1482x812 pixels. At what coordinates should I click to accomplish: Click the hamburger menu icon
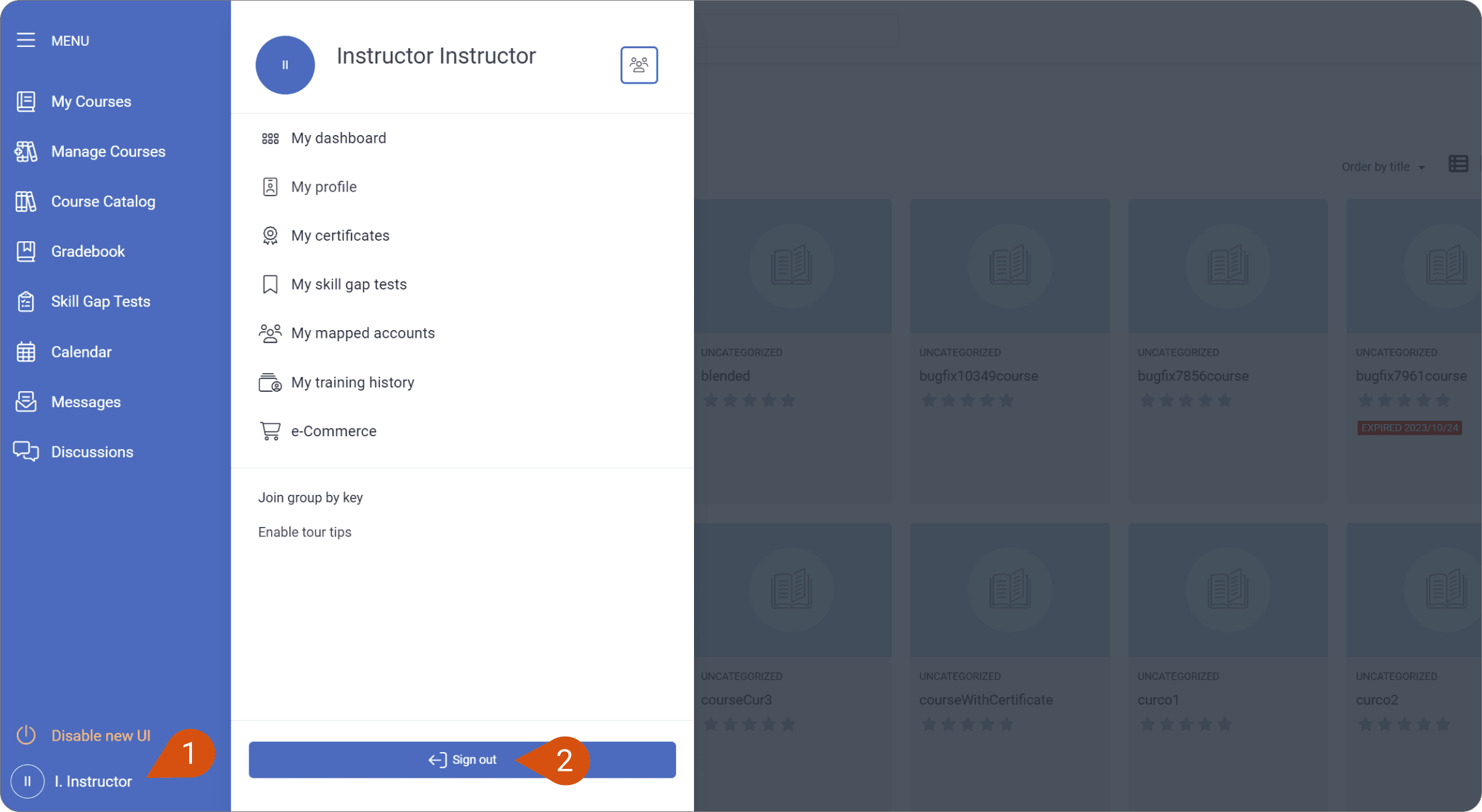coord(26,40)
